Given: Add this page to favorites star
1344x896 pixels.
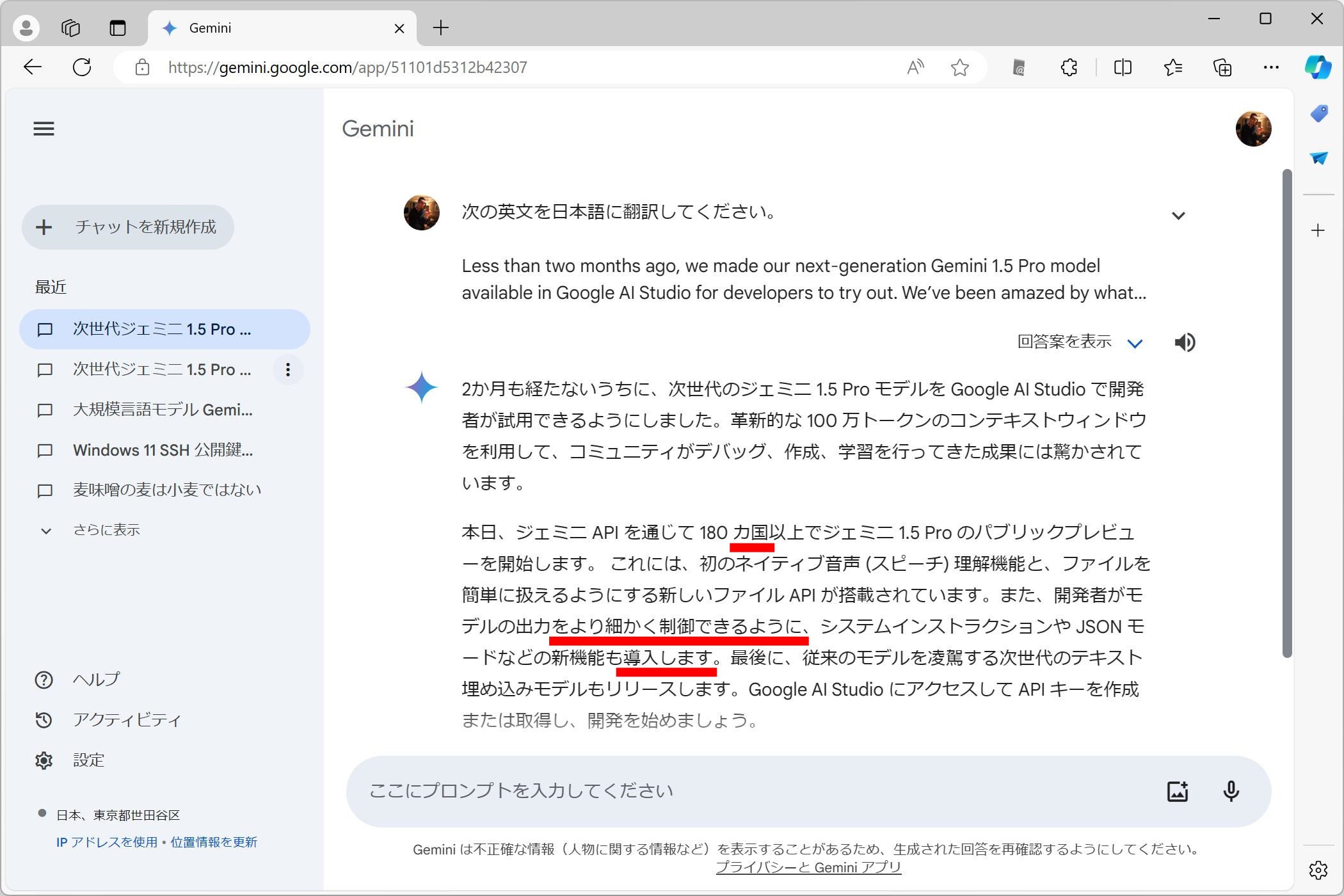Looking at the screenshot, I should tap(959, 67).
